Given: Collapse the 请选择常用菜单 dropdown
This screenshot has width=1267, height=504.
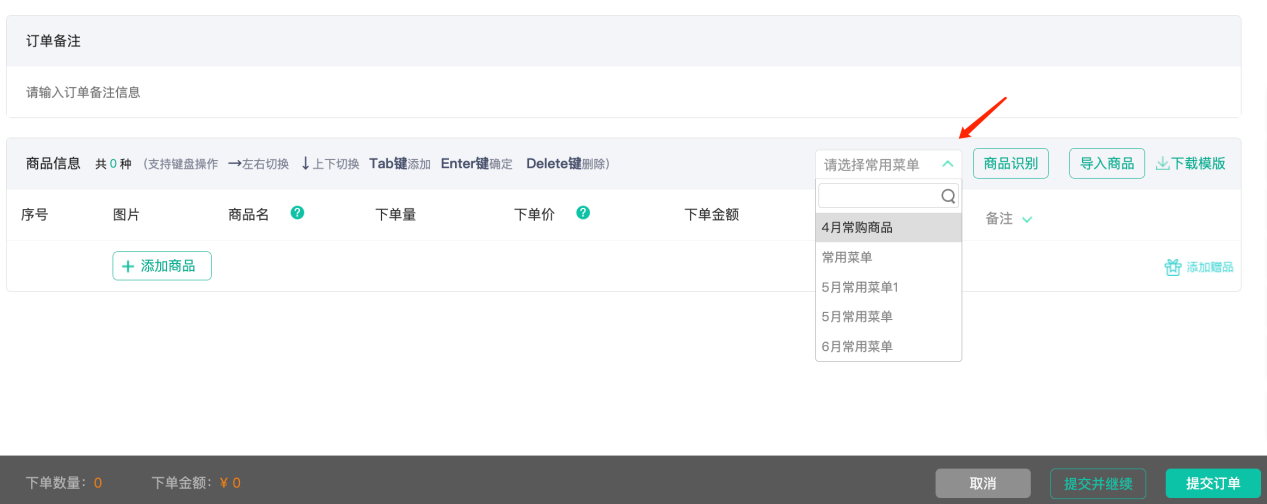Looking at the screenshot, I should pos(947,164).
